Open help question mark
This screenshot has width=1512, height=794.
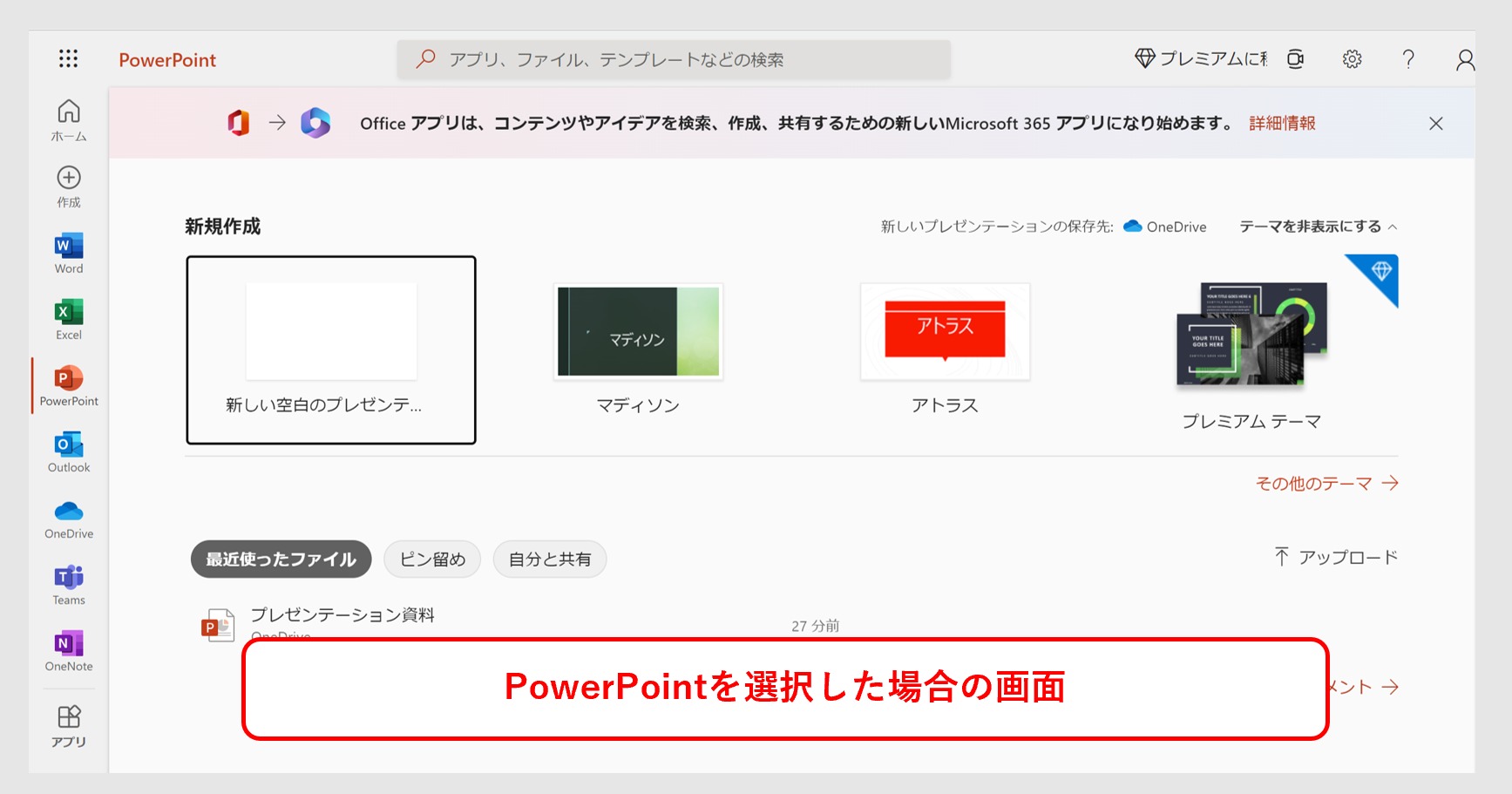pyautogui.click(x=1408, y=59)
